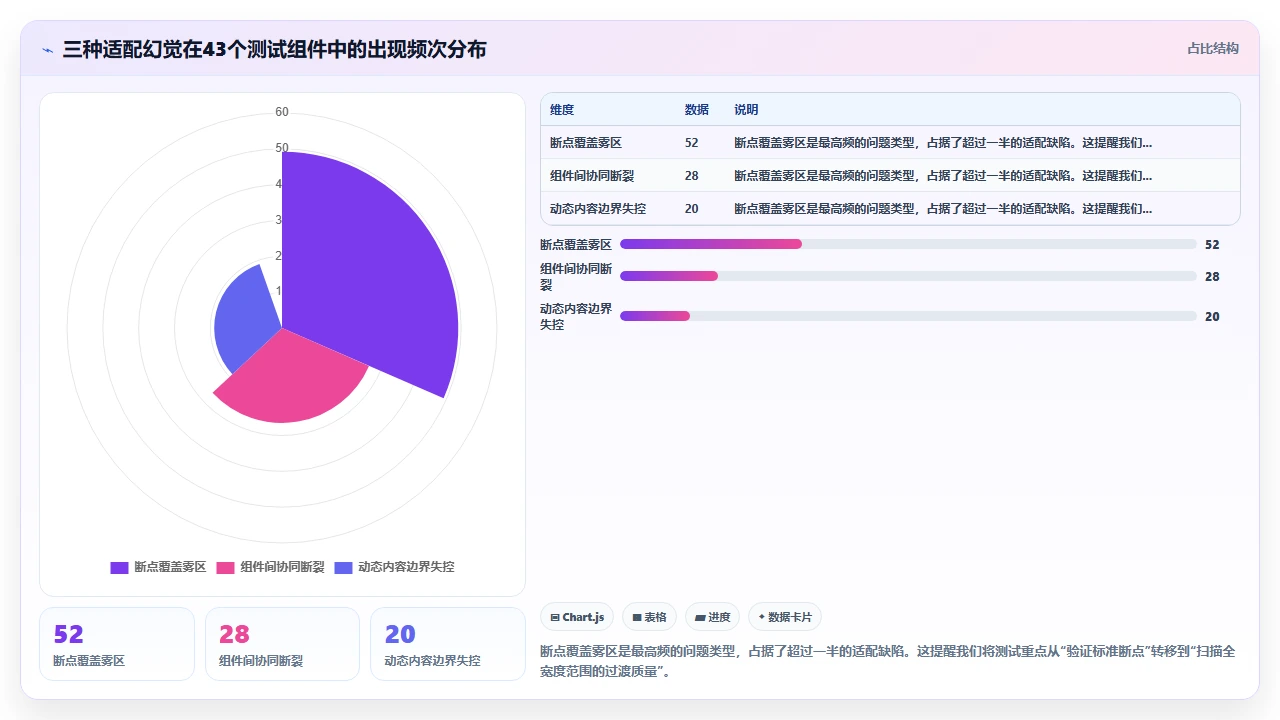Click the 动态内容边界失控 progress bar

point(908,316)
